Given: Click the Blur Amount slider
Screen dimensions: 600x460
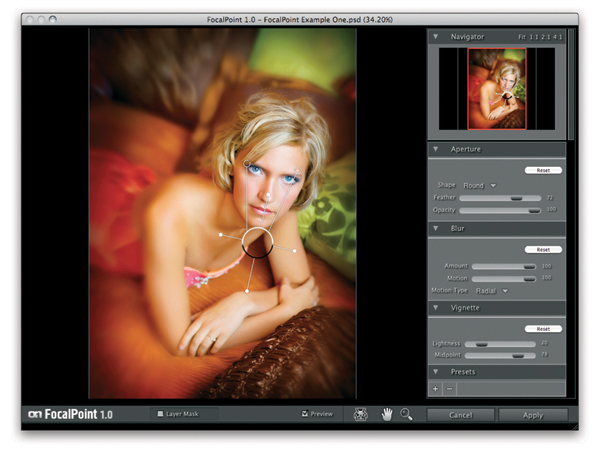Looking at the screenshot, I should pyautogui.click(x=503, y=266).
